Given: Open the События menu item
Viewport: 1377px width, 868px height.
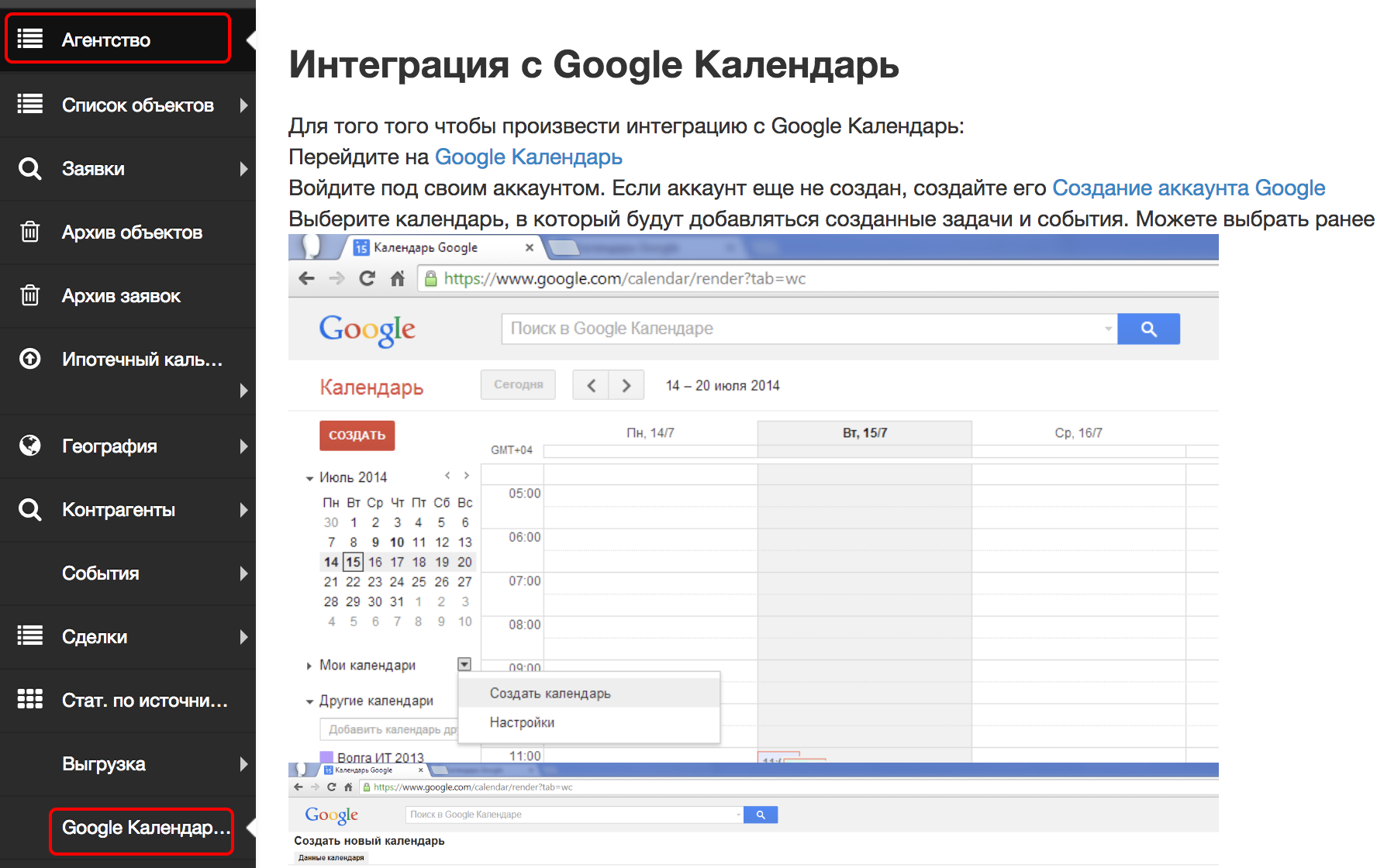Looking at the screenshot, I should coord(101,573).
